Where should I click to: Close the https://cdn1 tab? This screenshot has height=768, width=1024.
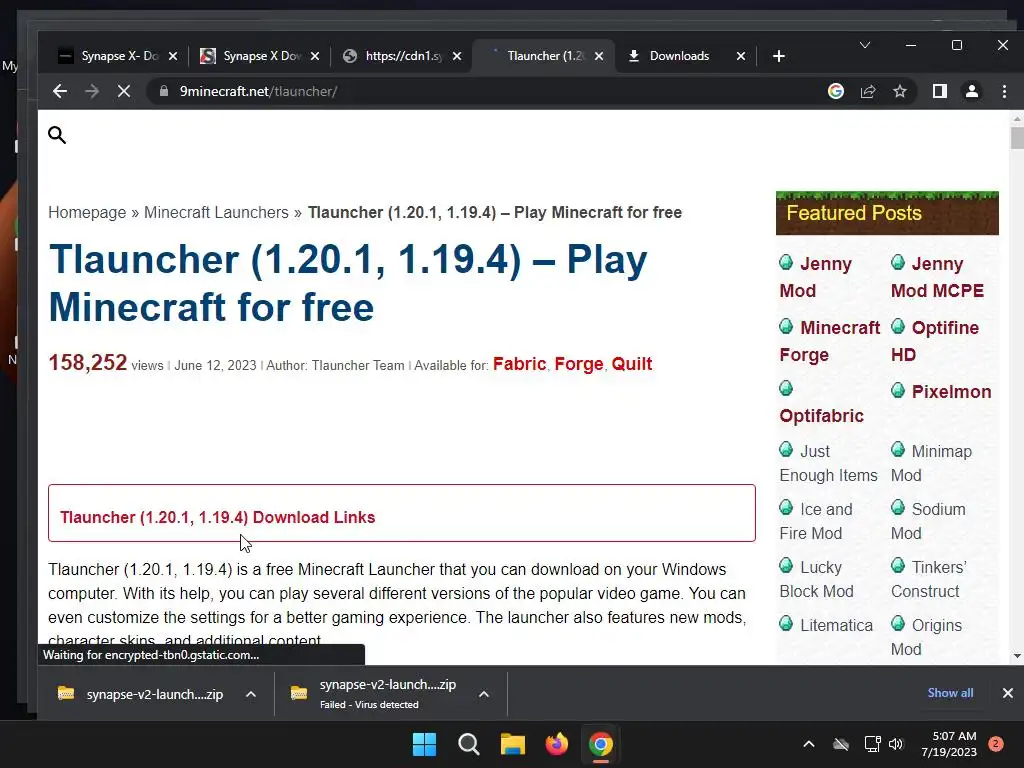(457, 56)
